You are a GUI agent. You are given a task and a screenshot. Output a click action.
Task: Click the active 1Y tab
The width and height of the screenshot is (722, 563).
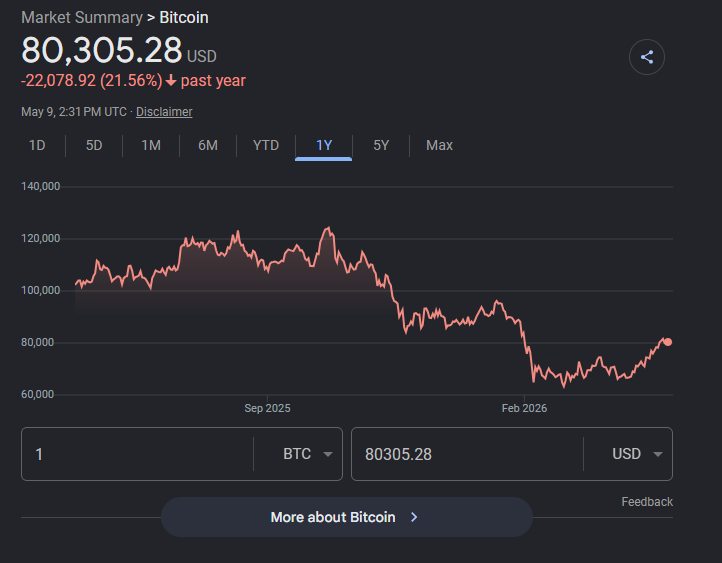[x=324, y=145]
